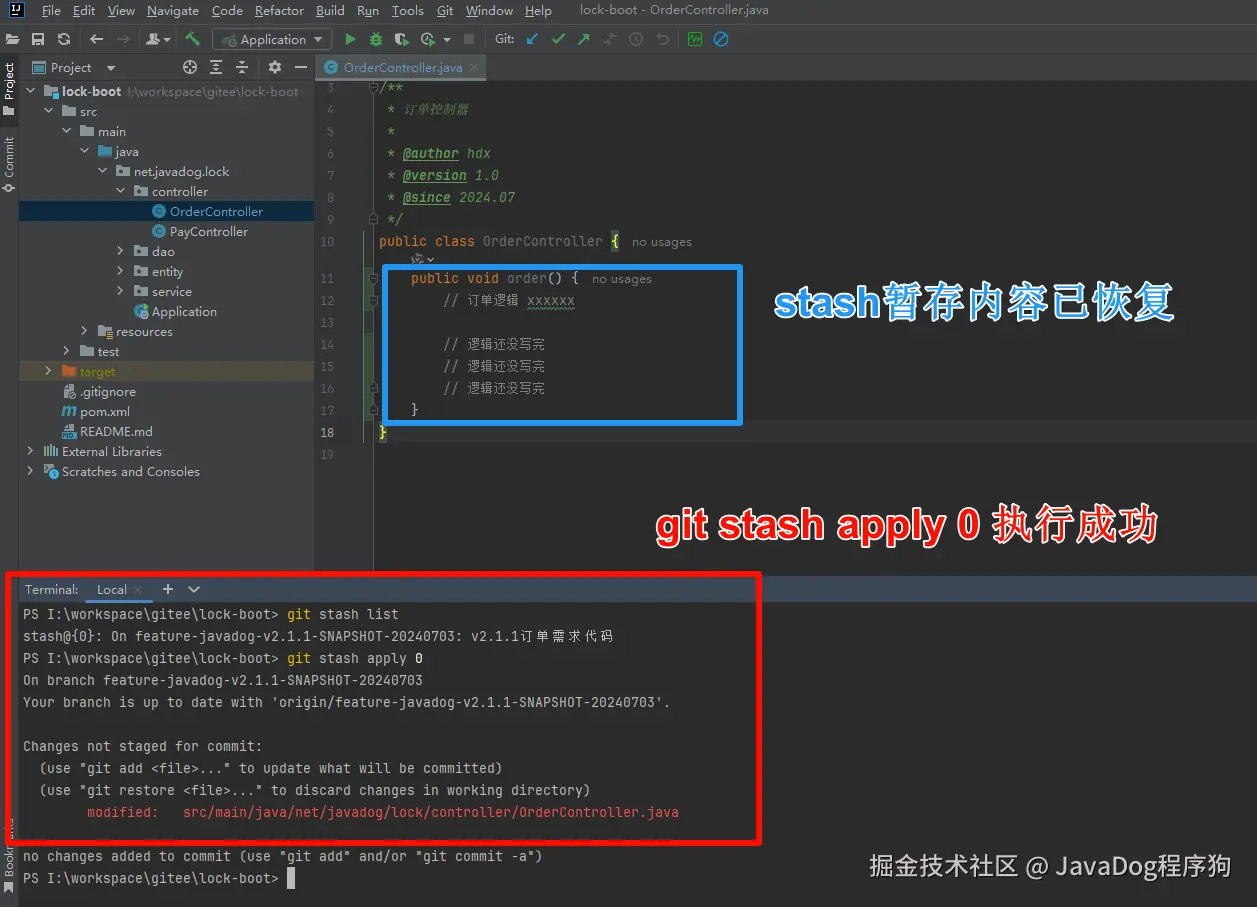Close the OrderController.java tab
Image resolution: width=1257 pixels, height=907 pixels.
coord(475,68)
